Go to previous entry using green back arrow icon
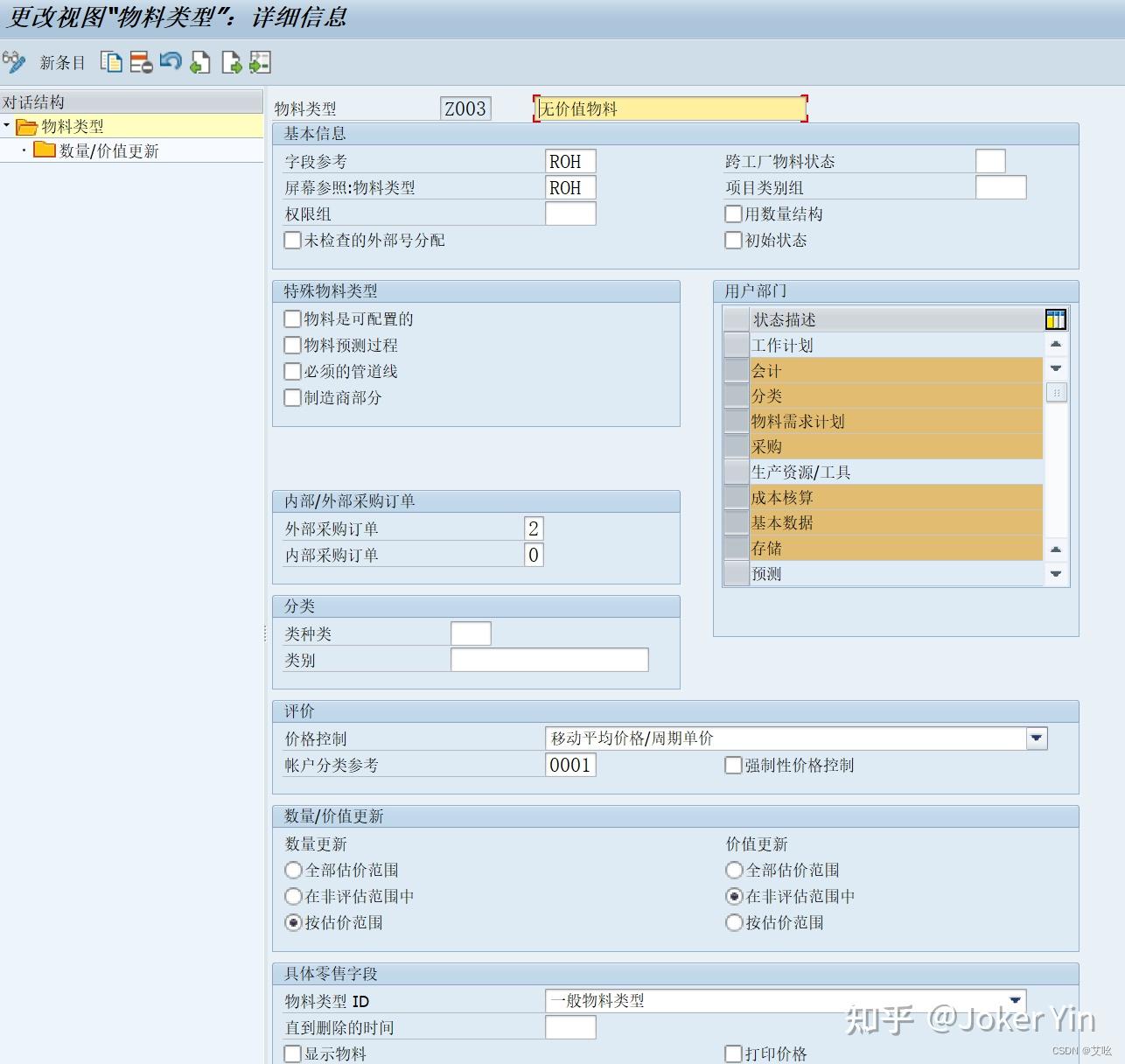This screenshot has height=1064, width=1125. tap(199, 62)
